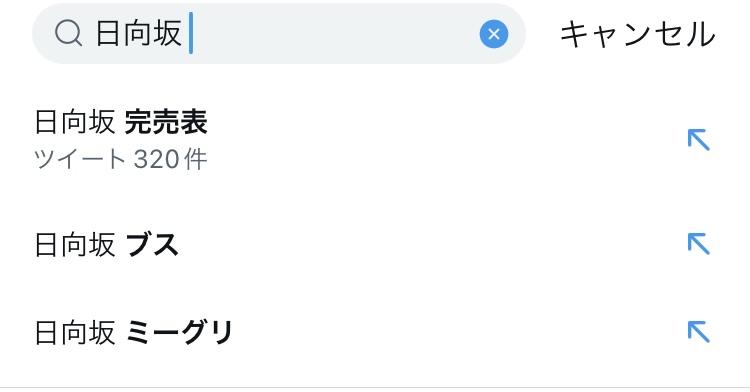Tap the arrow icon beside 日向坂 ミーグリ
The height and width of the screenshot is (392, 750).
pos(698,332)
